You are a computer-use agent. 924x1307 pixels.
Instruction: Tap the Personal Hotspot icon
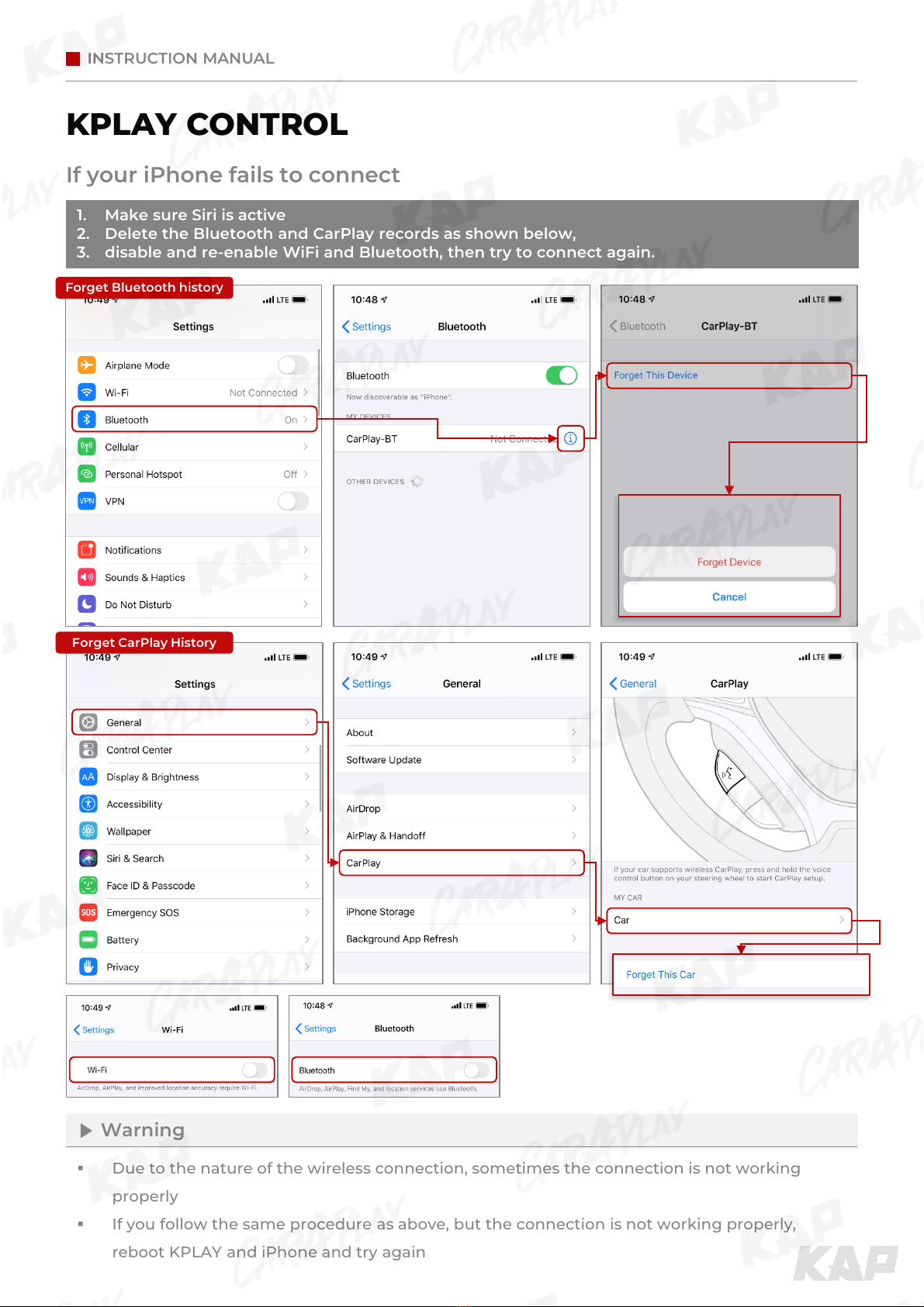[87, 474]
